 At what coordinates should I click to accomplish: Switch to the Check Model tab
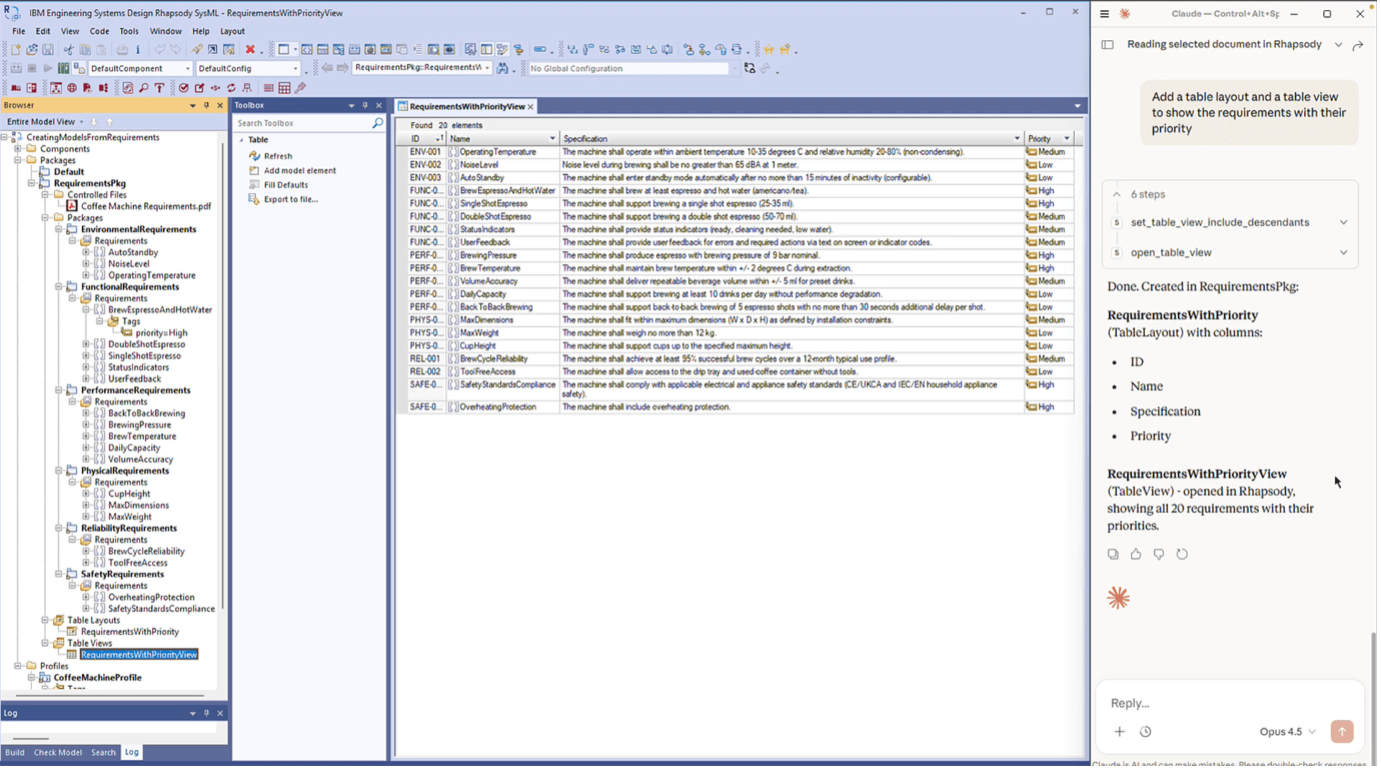[x=58, y=753]
